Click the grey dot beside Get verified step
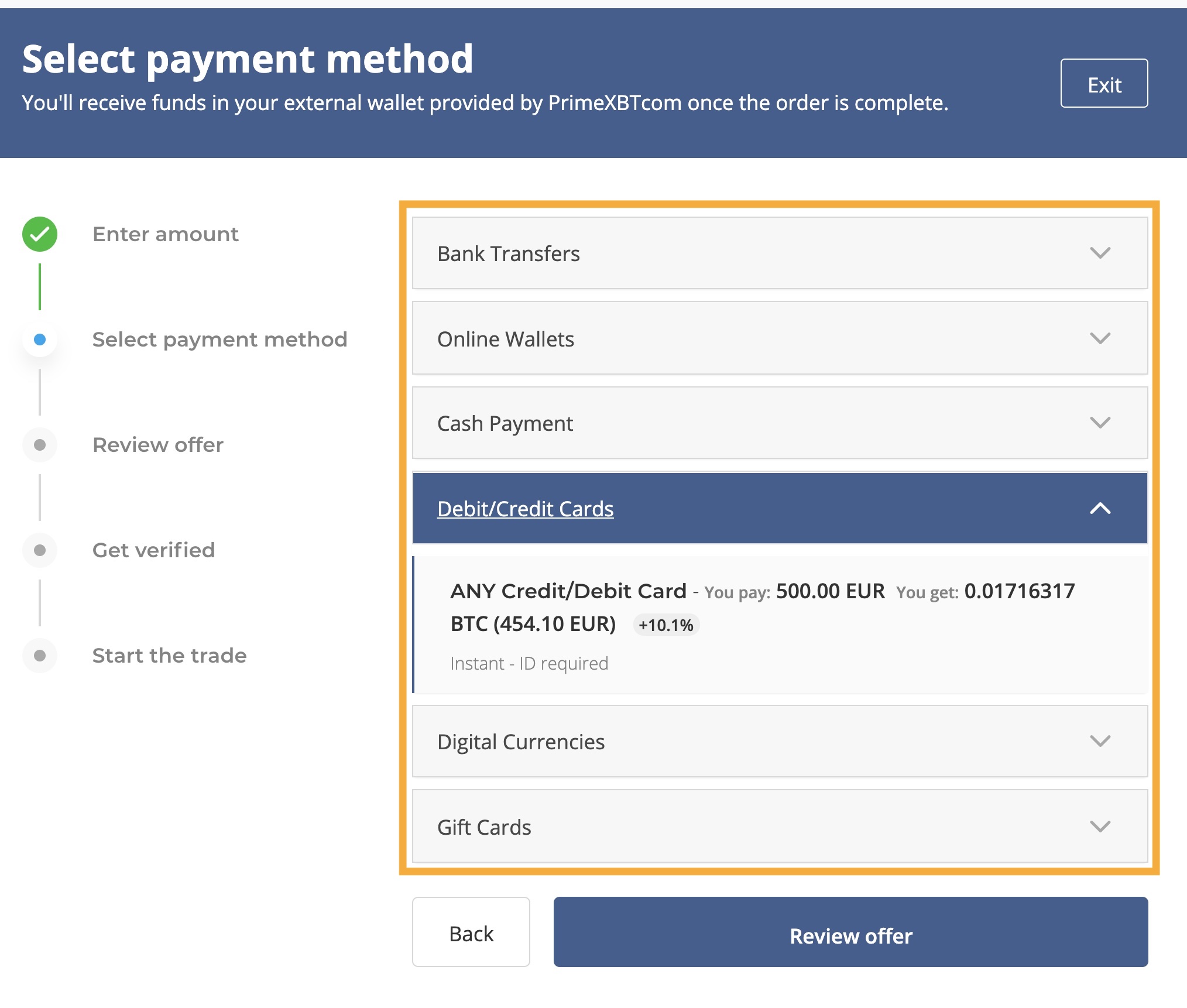Screen dimensions: 1187x1008 (40, 550)
